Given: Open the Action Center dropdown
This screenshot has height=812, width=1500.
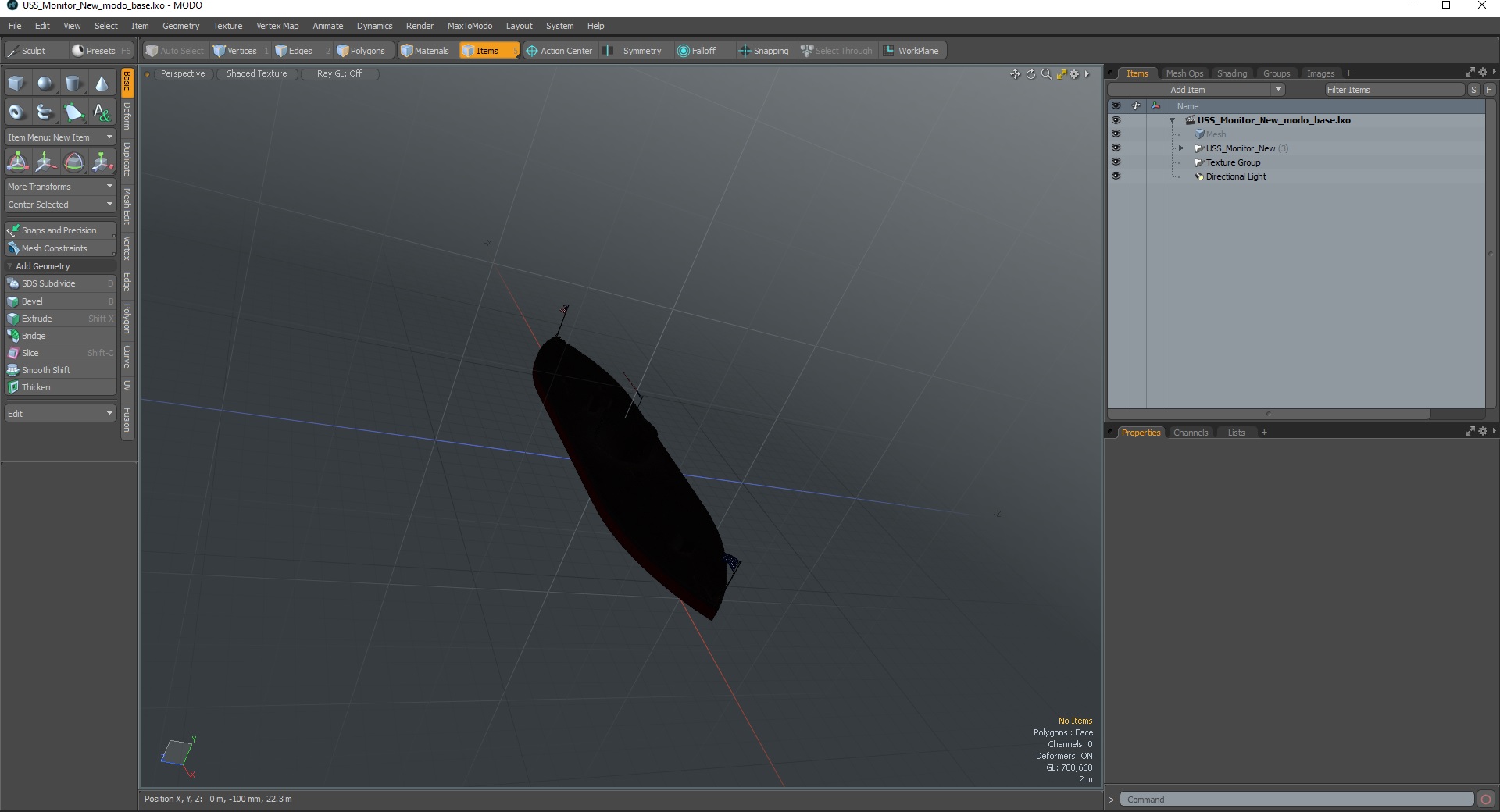Looking at the screenshot, I should 559,51.
